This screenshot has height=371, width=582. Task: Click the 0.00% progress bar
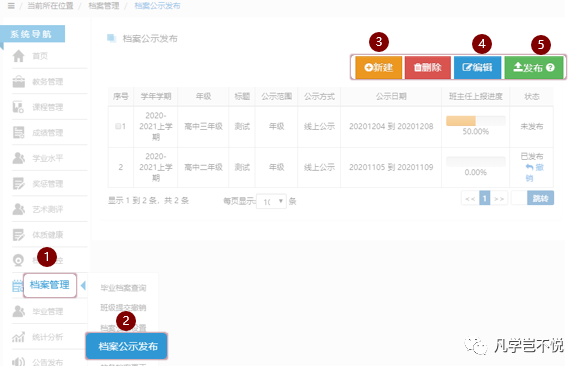pos(475,162)
